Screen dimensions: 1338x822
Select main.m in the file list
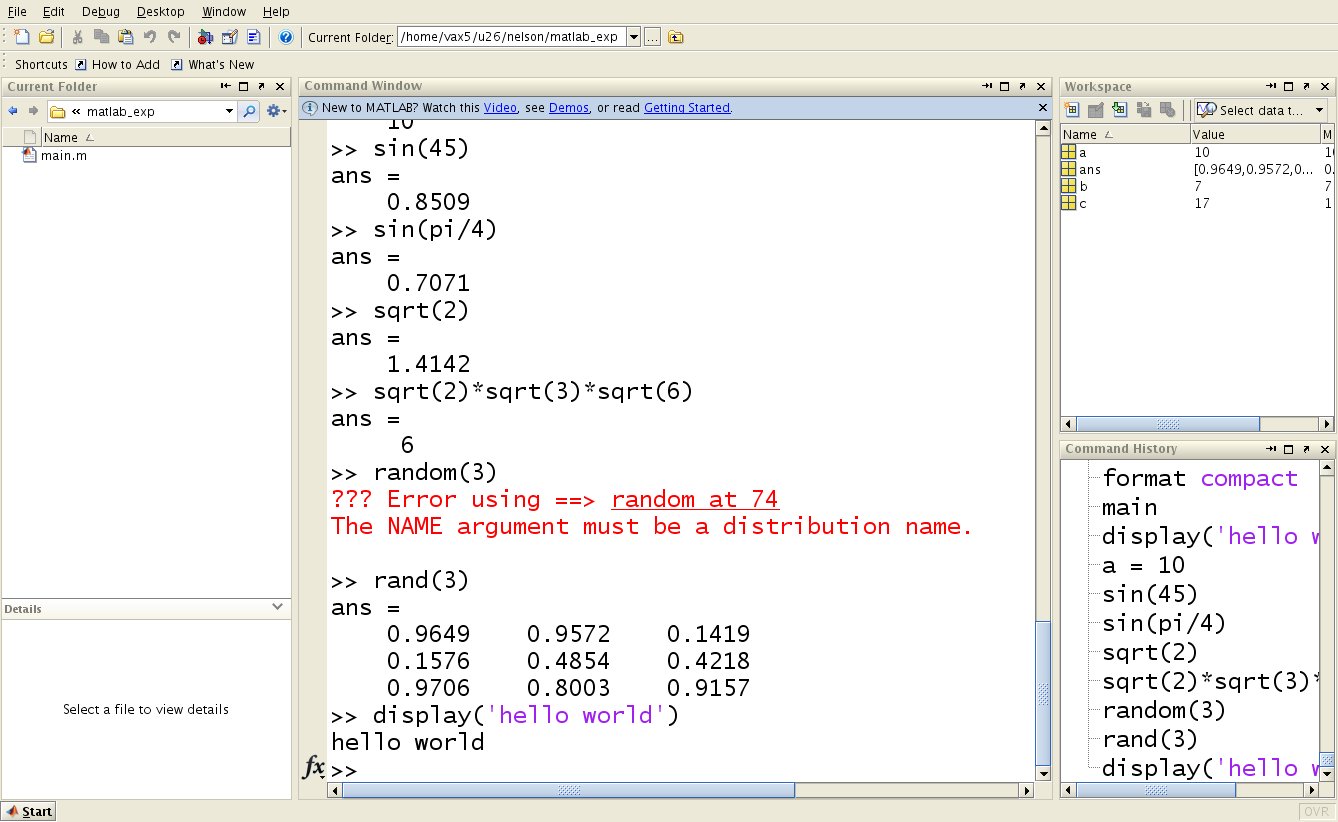[63, 156]
